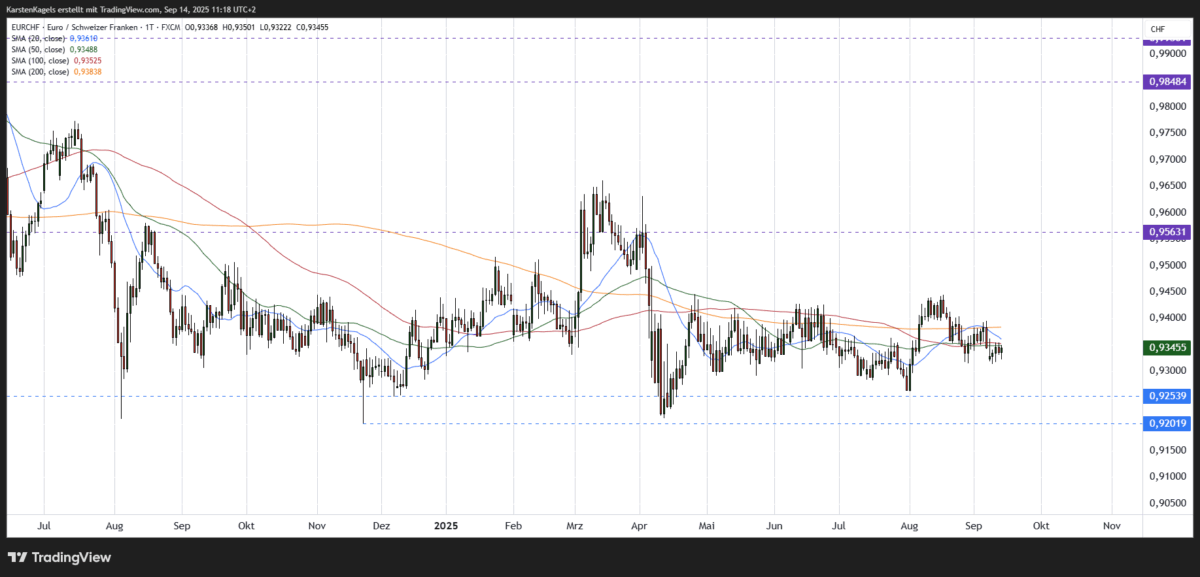Screen dimensions: 1200x577
Task: Select the Sep label on the time axis
Action: point(974,525)
